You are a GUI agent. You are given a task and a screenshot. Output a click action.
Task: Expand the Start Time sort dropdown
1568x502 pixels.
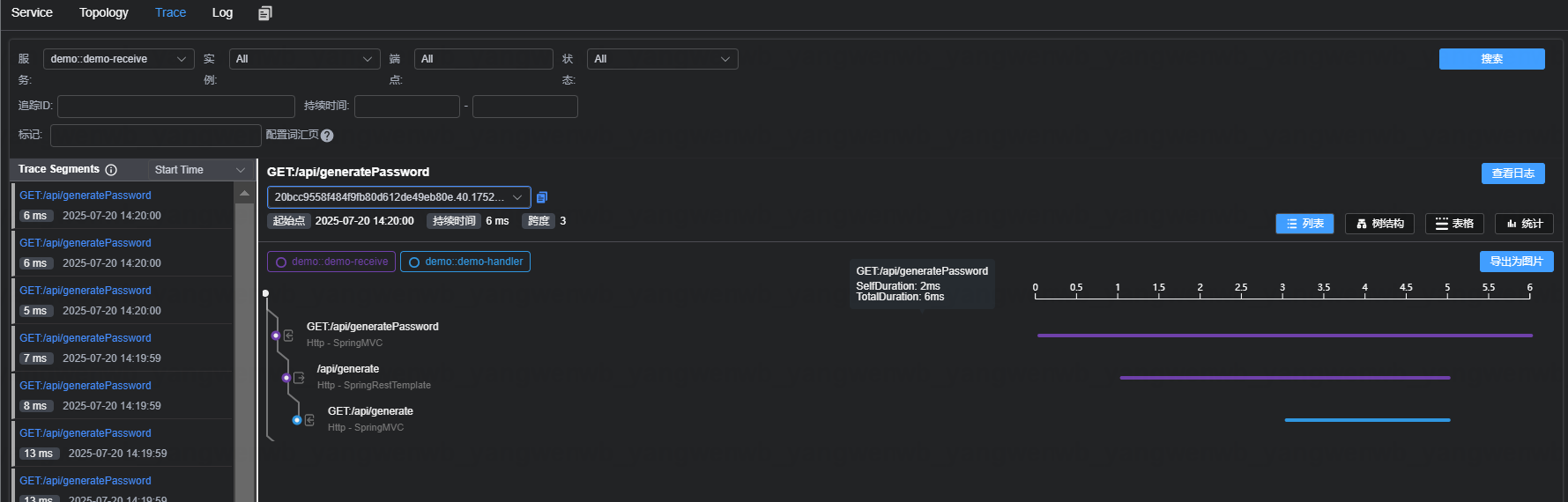coord(199,170)
